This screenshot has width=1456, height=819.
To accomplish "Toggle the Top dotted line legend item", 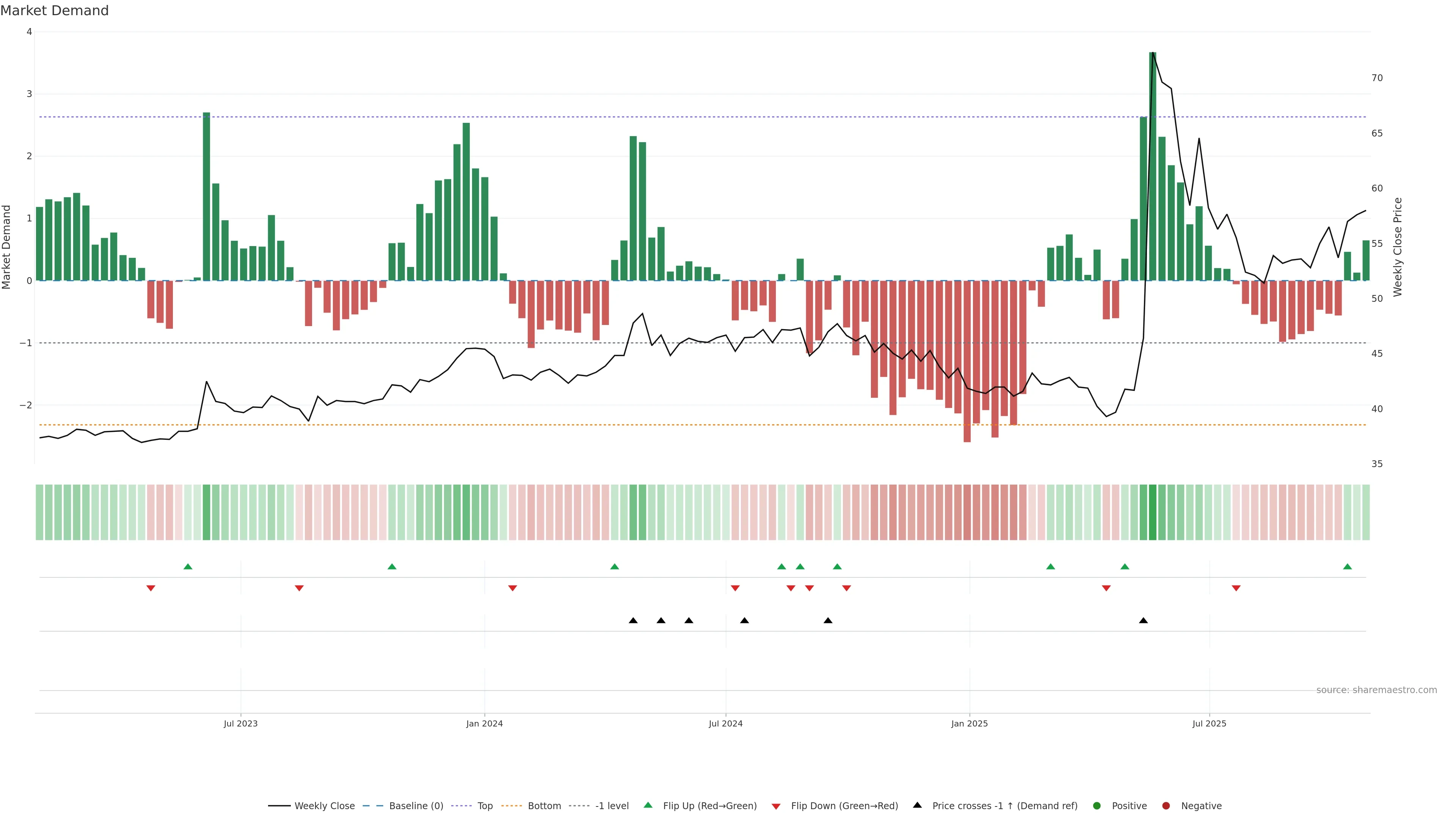I will coord(485,805).
